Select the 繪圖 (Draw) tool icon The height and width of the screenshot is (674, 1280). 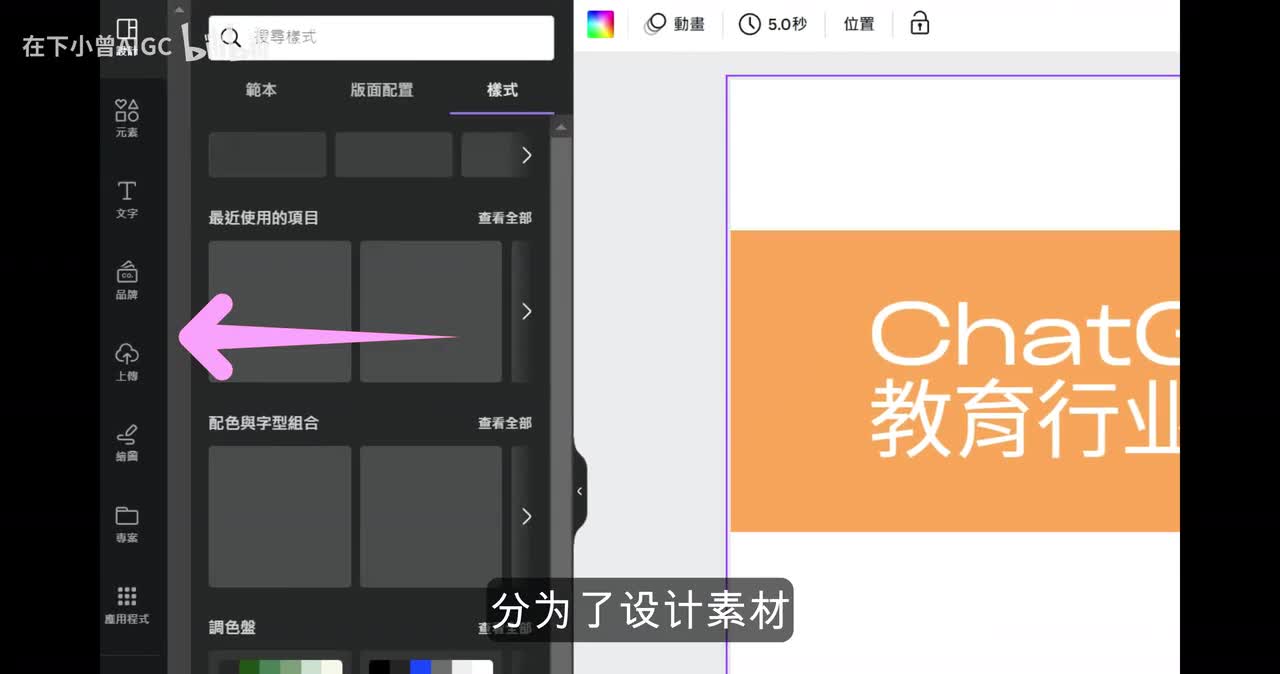pos(127,441)
